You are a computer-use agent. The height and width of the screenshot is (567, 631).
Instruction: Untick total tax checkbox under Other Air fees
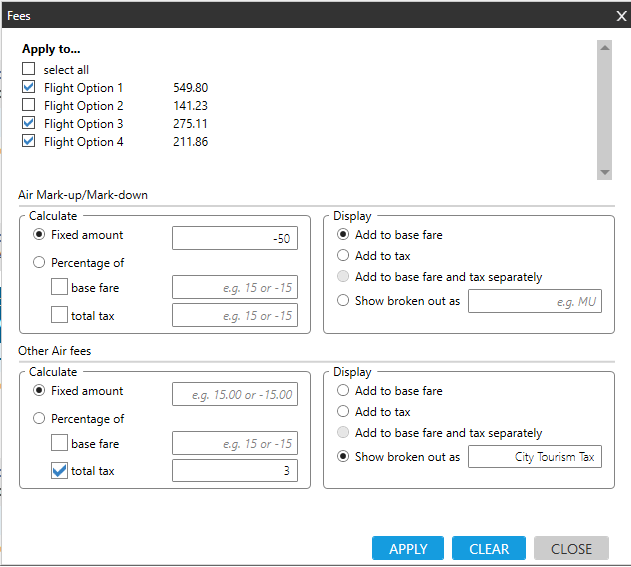point(59,470)
